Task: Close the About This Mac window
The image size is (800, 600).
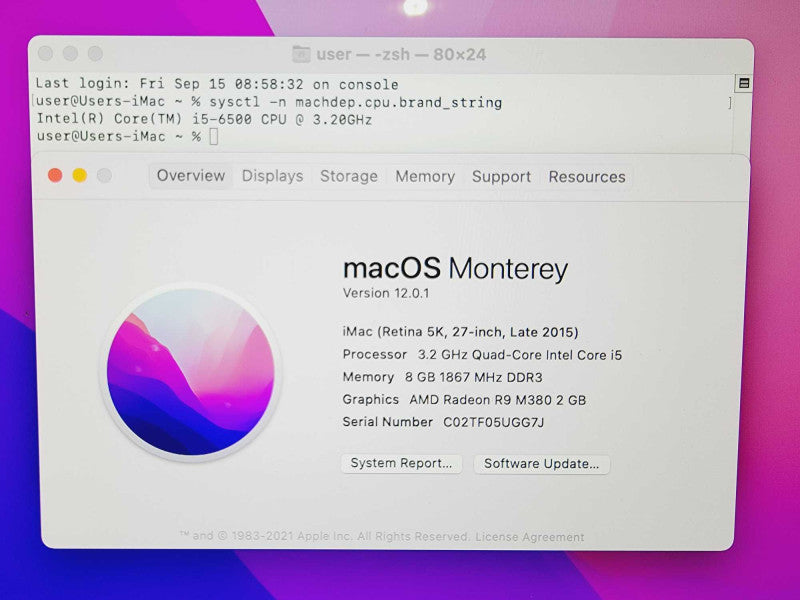Action: pyautogui.click(x=55, y=175)
